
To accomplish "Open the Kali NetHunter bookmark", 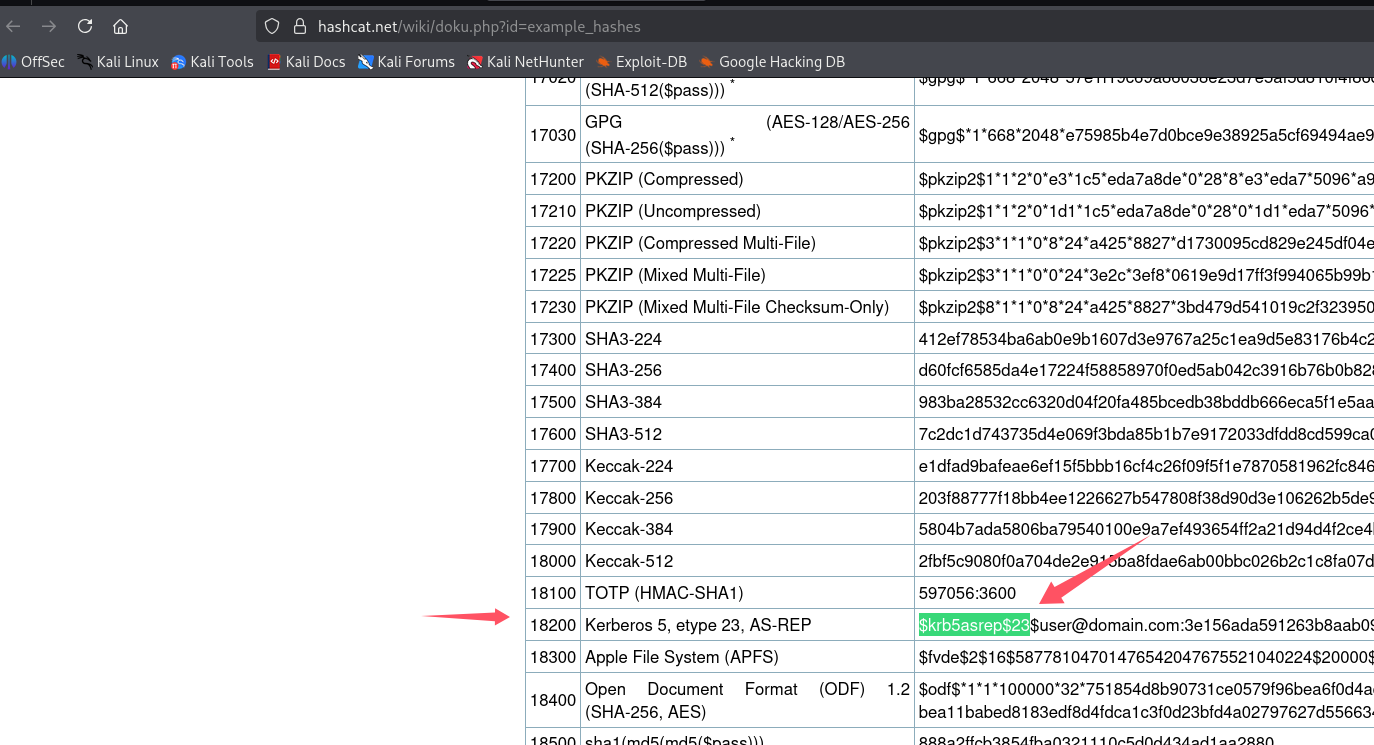I will tap(526, 62).
